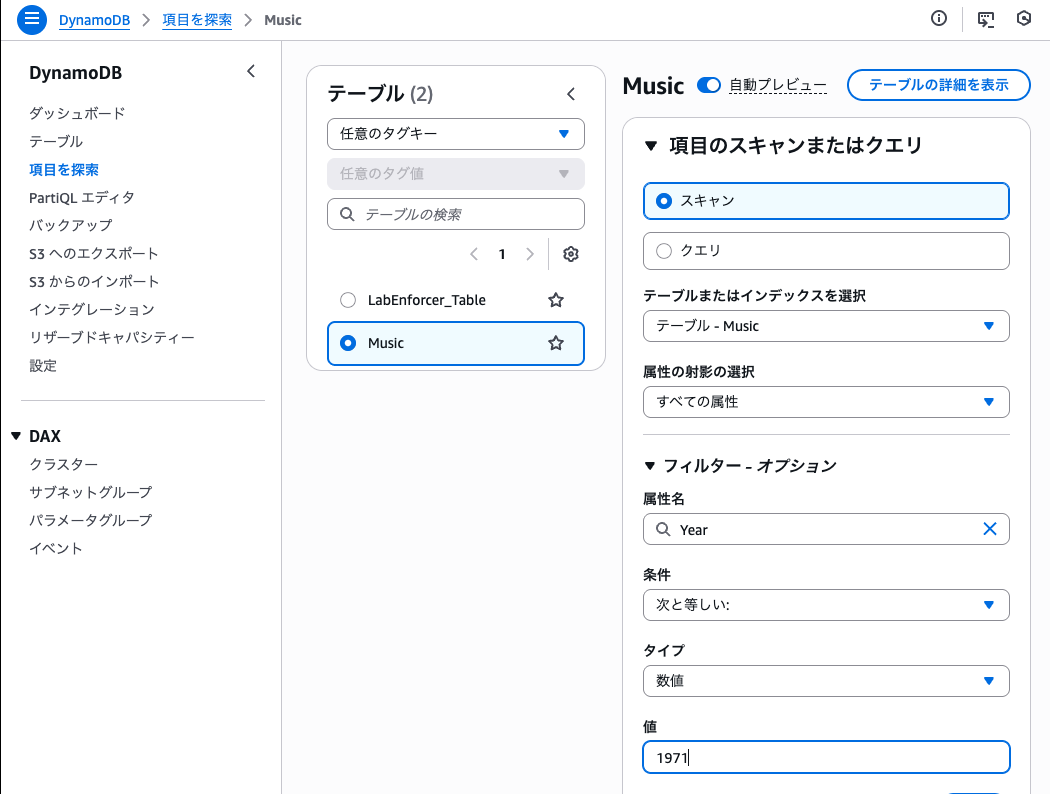Collapse the 項目のスキャンまたはクエリ section
This screenshot has width=1050, height=794.
[650, 145]
